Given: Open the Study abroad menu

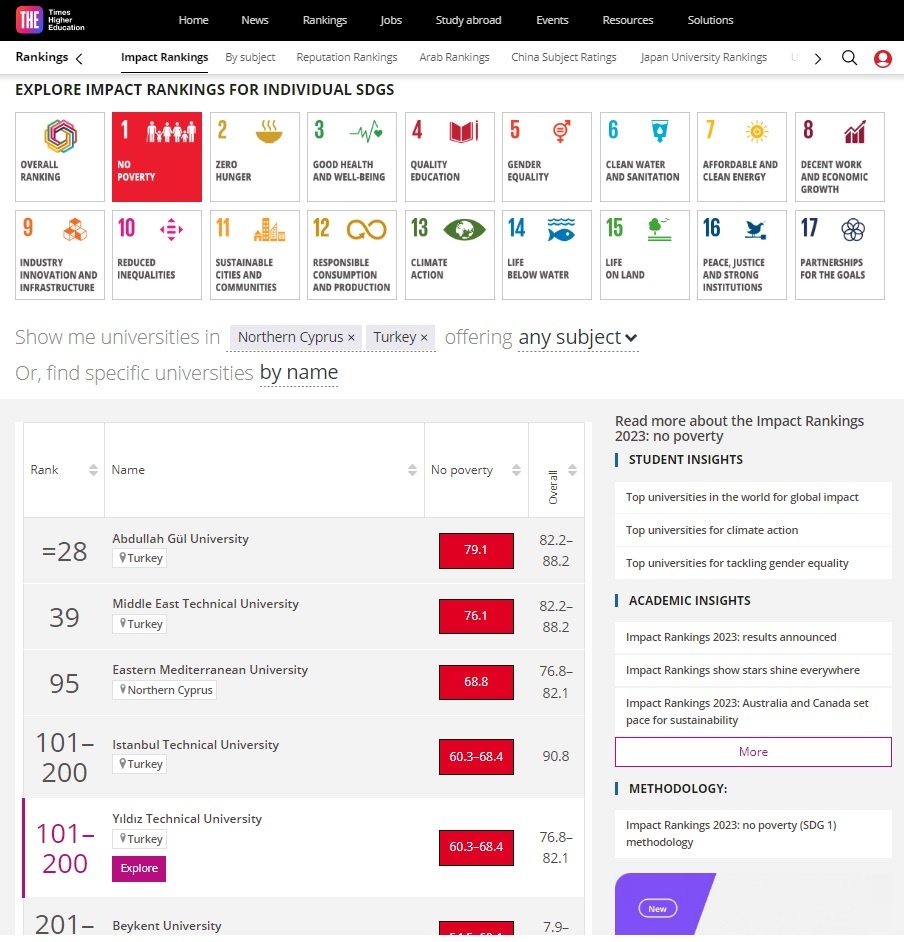Looking at the screenshot, I should [x=468, y=20].
